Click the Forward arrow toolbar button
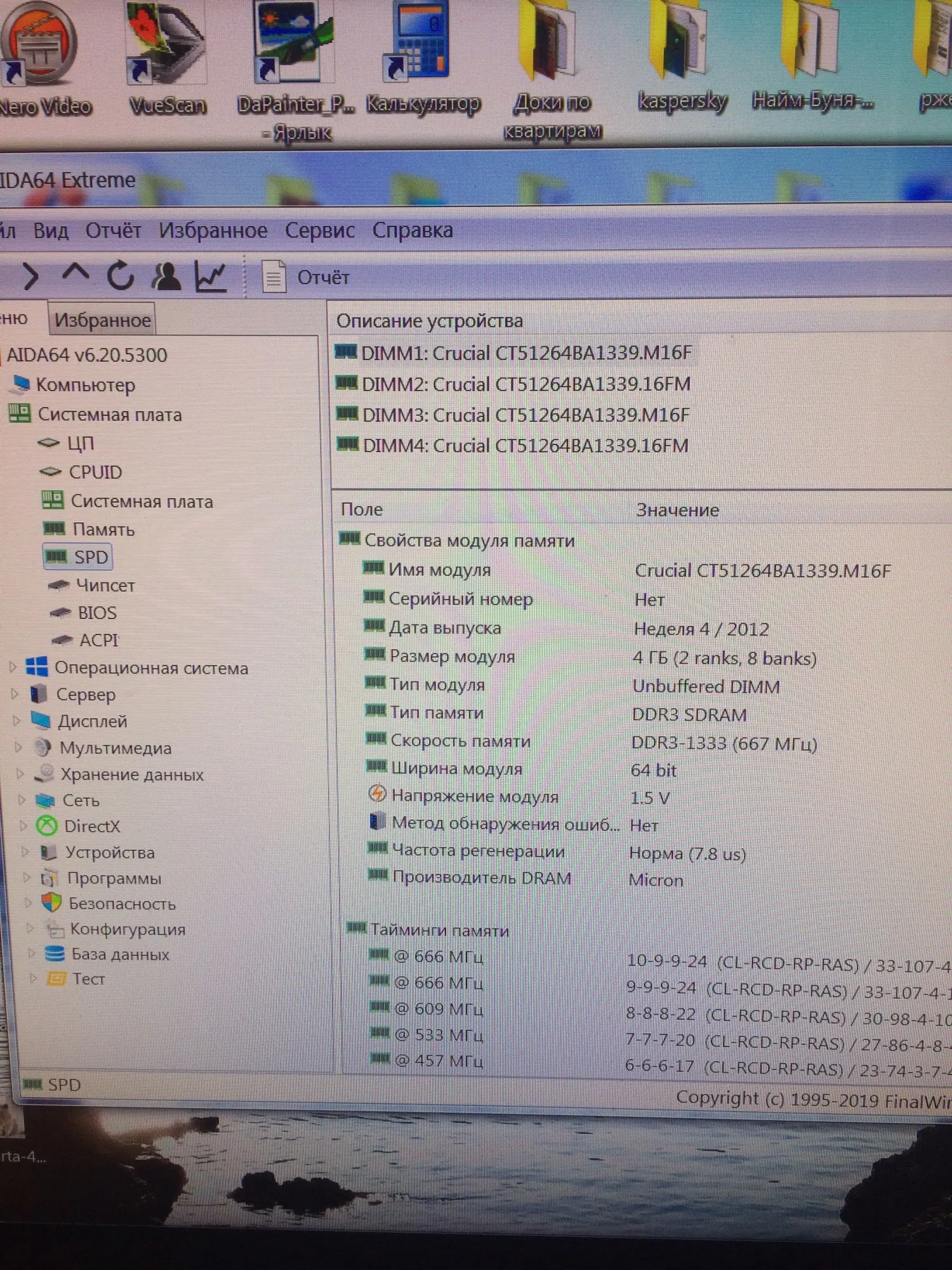The image size is (952, 1270). [x=30, y=277]
